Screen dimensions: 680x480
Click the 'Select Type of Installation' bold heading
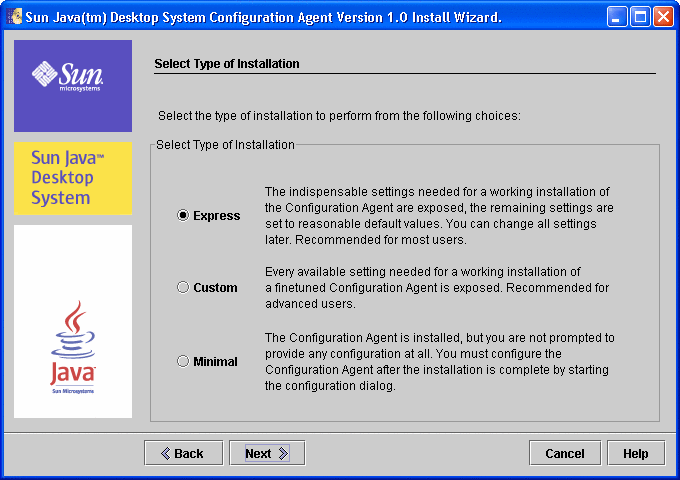(227, 64)
